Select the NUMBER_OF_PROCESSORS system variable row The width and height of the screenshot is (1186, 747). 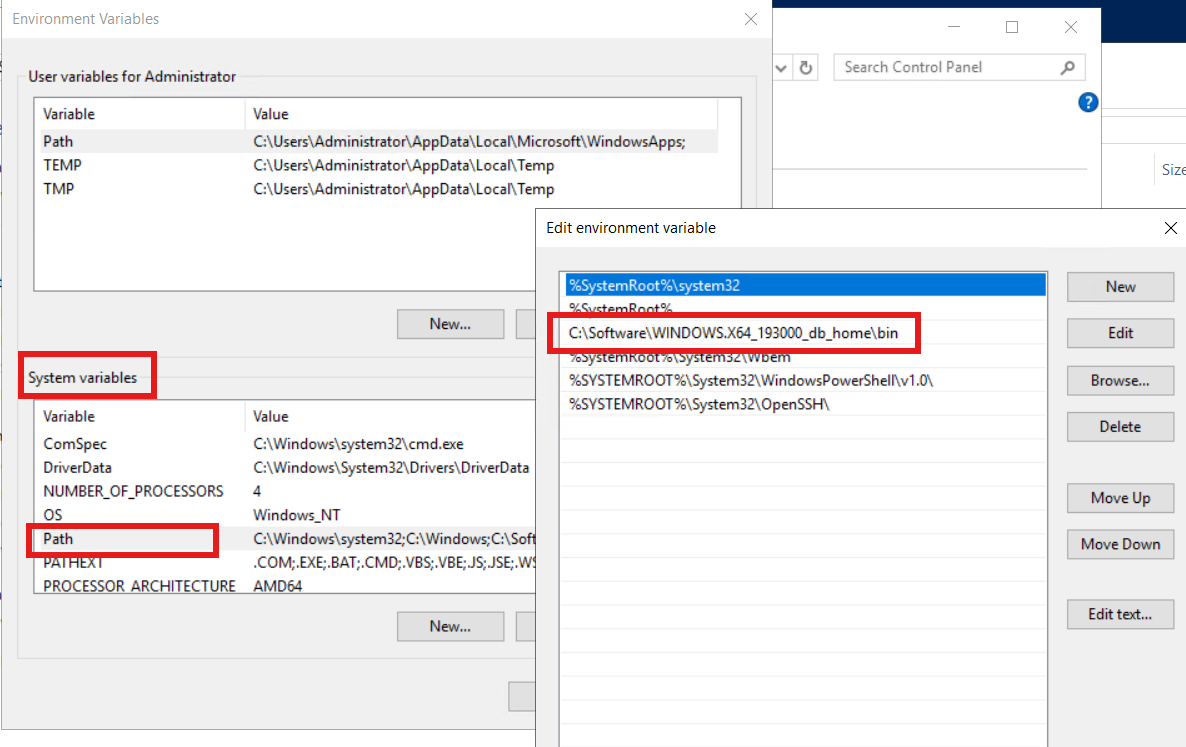tap(287, 491)
